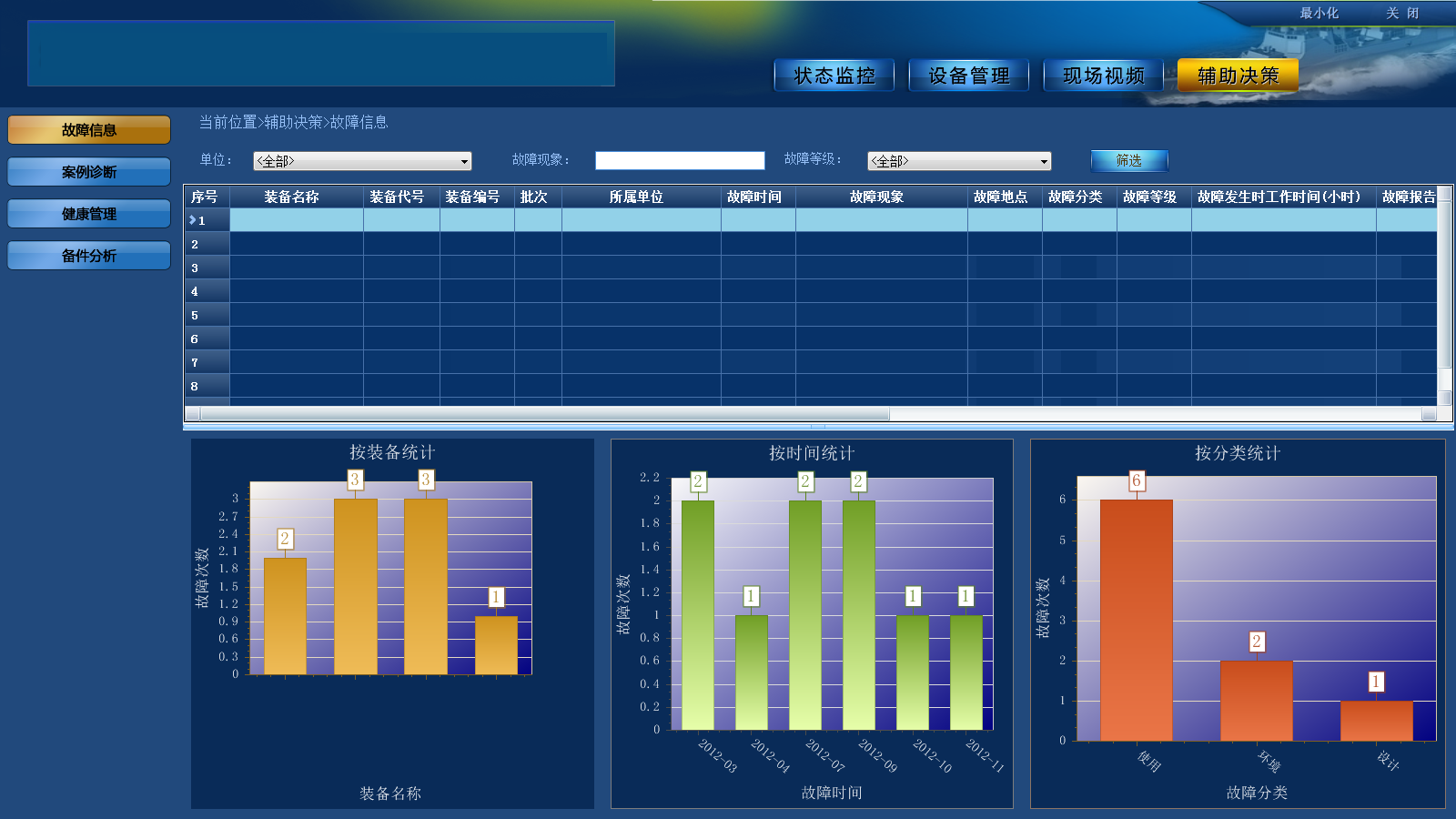Click the 2012-03 green bar in 按时间统计
This screenshot has width=1456, height=819.
pos(697,614)
